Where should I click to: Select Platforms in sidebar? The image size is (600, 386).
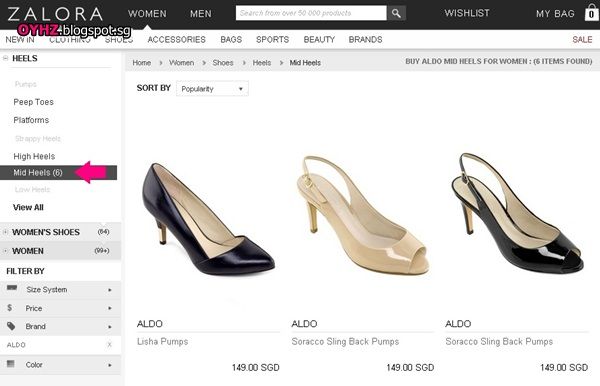tap(31, 120)
